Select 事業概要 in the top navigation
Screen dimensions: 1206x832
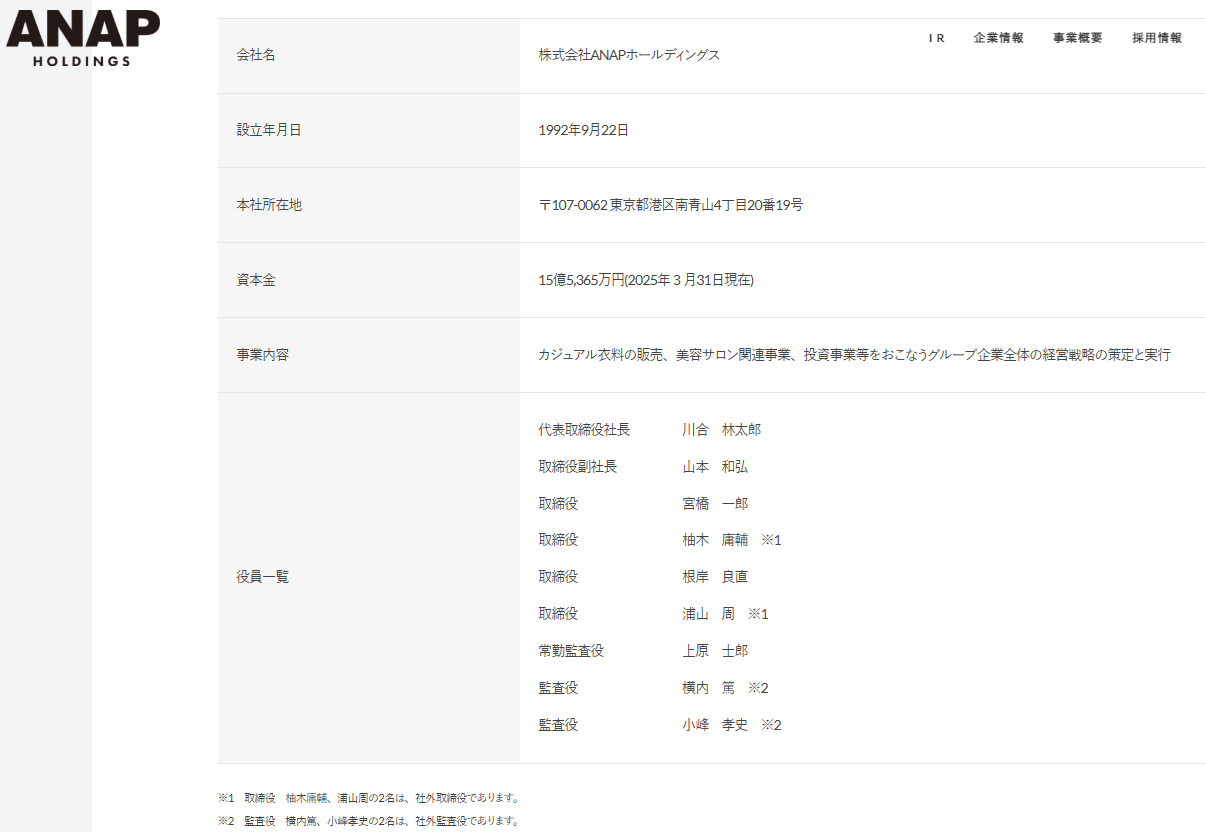tap(1077, 38)
